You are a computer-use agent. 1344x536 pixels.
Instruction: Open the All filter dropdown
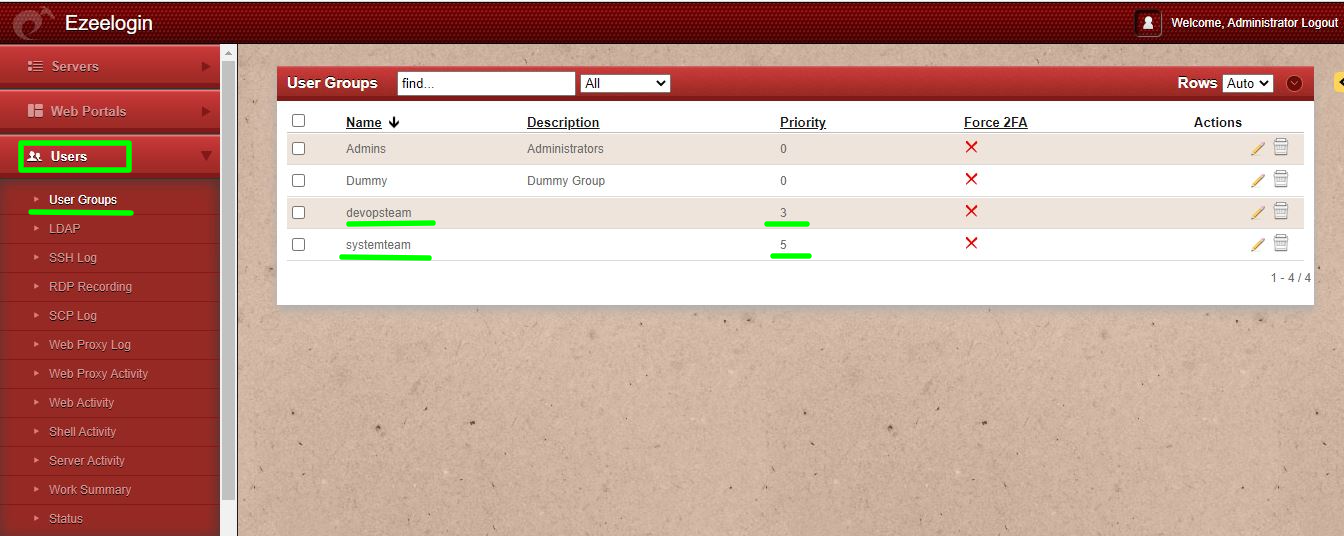click(625, 83)
